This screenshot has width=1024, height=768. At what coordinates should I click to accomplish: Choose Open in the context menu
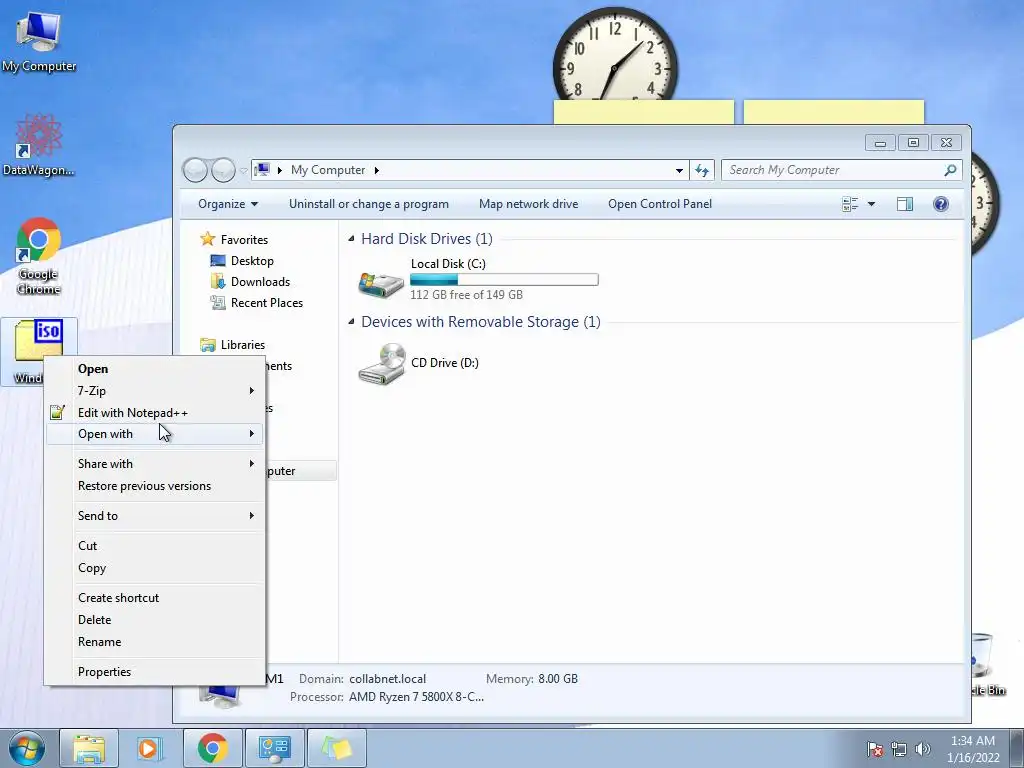[x=155, y=368]
